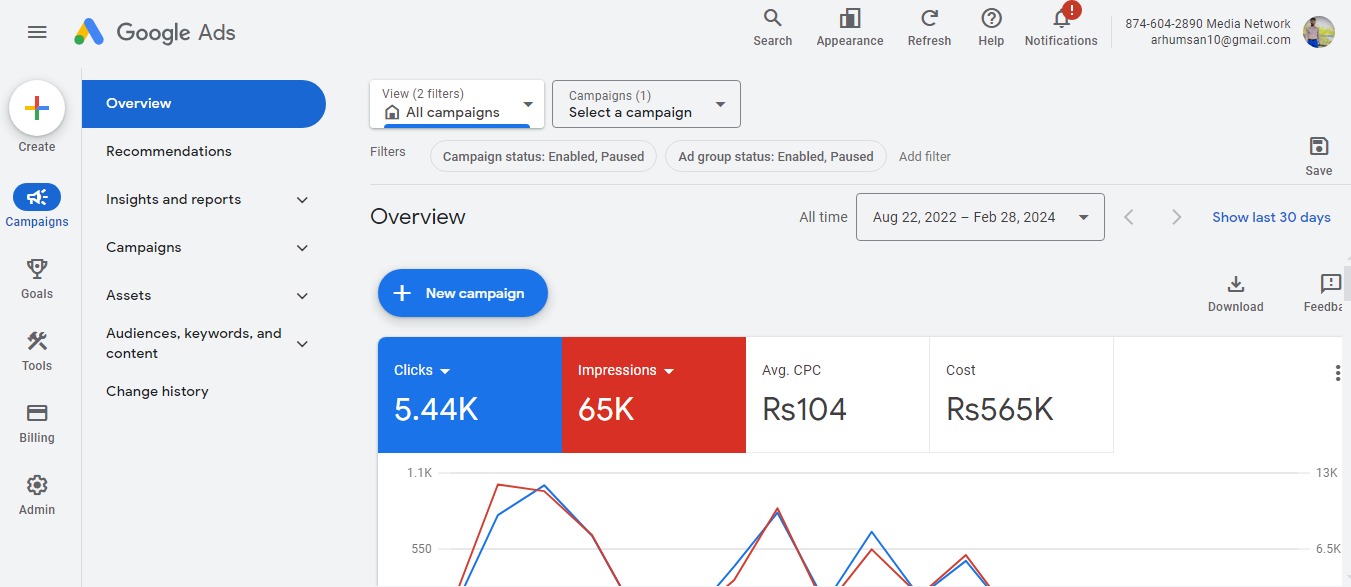Screen dimensions: 1351x587
Task: Click the Show last 30 days link
Action: point(1271,217)
